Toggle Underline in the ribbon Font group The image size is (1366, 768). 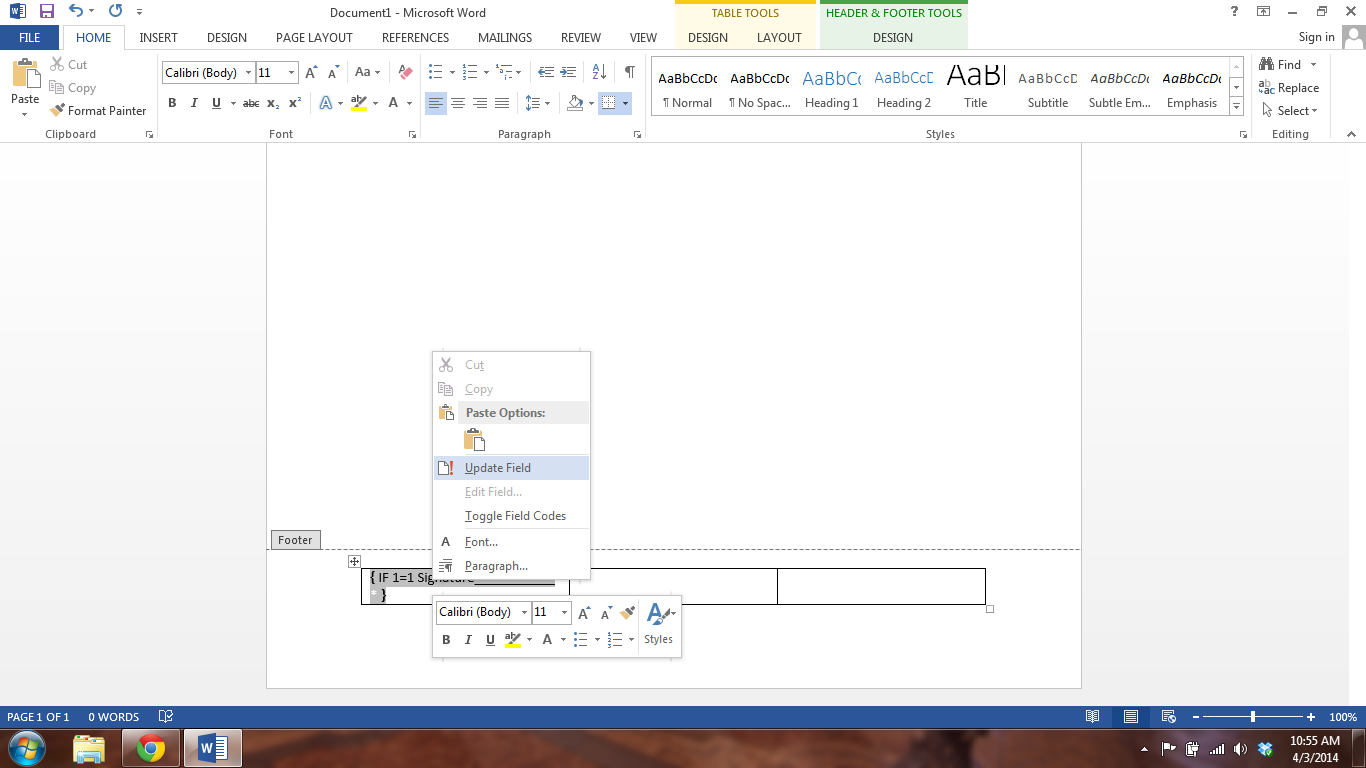coord(216,103)
